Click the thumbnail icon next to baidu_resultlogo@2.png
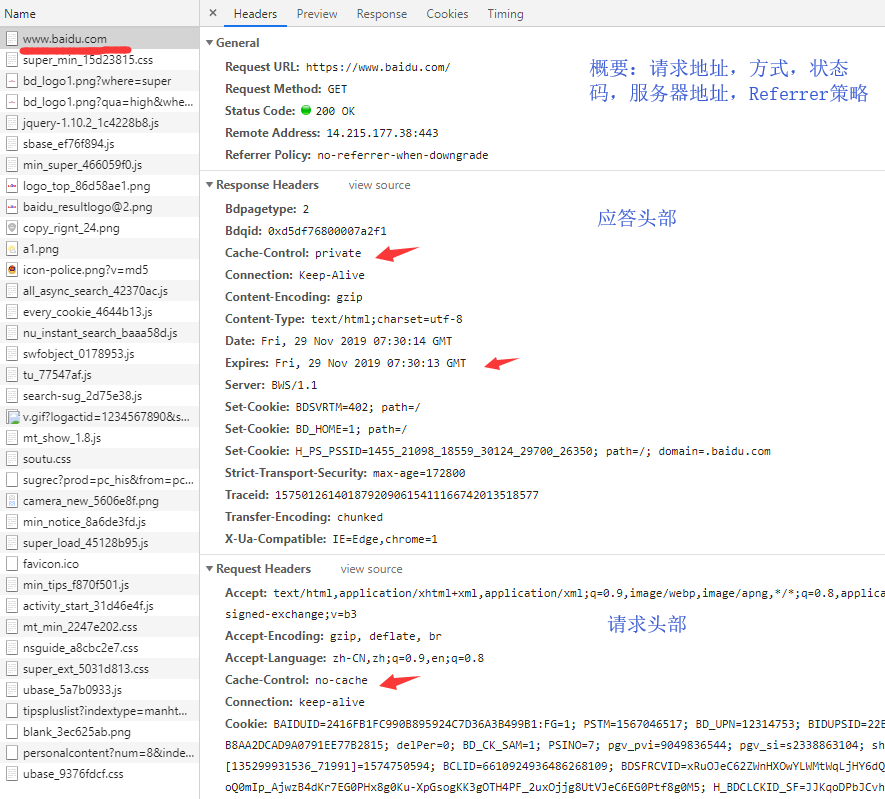The image size is (885, 799). 14,206
